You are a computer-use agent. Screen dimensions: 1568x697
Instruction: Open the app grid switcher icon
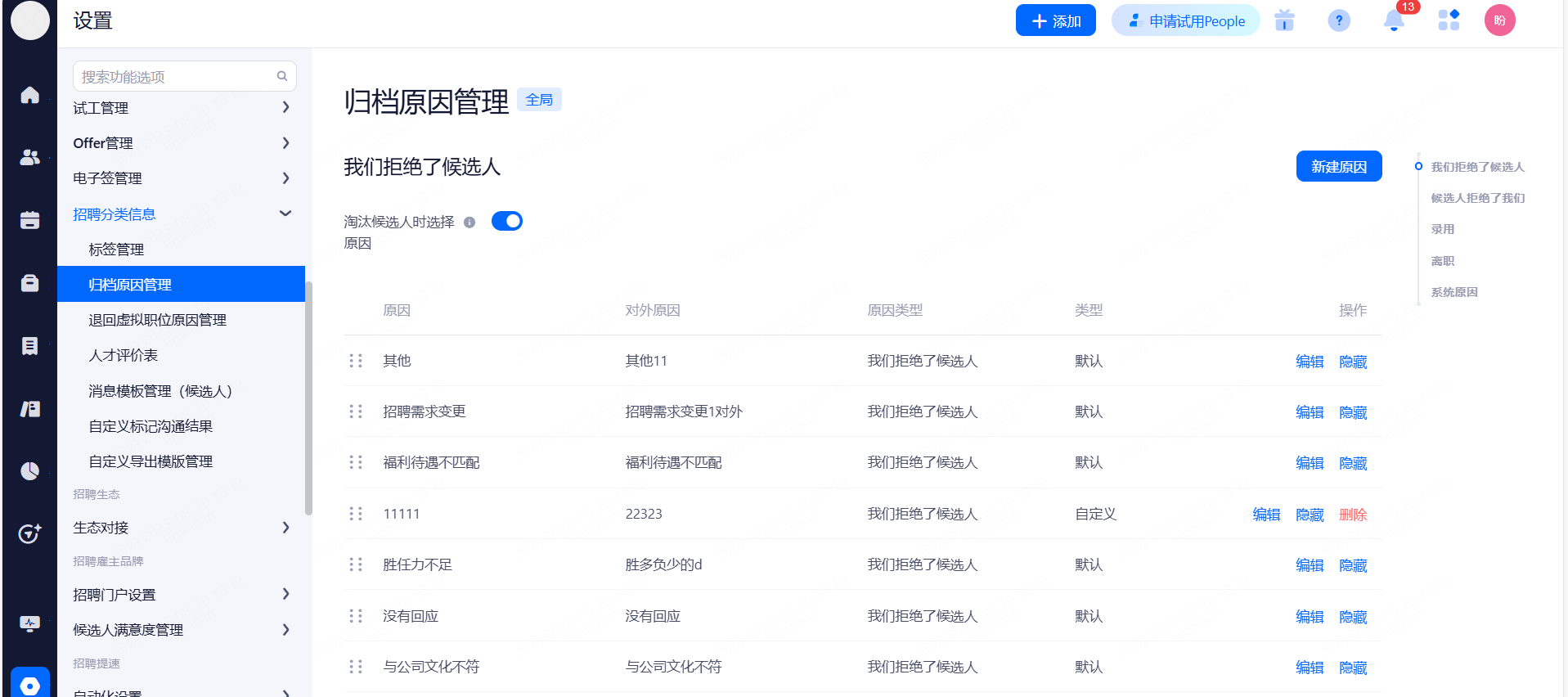point(1449,20)
